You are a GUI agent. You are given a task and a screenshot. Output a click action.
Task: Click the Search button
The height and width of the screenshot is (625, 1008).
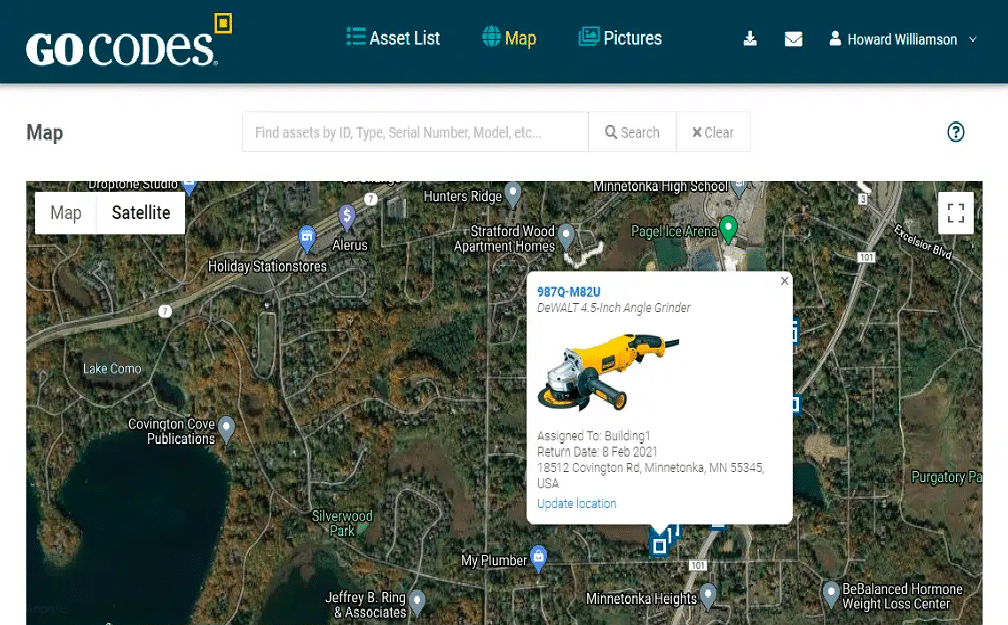coord(632,132)
